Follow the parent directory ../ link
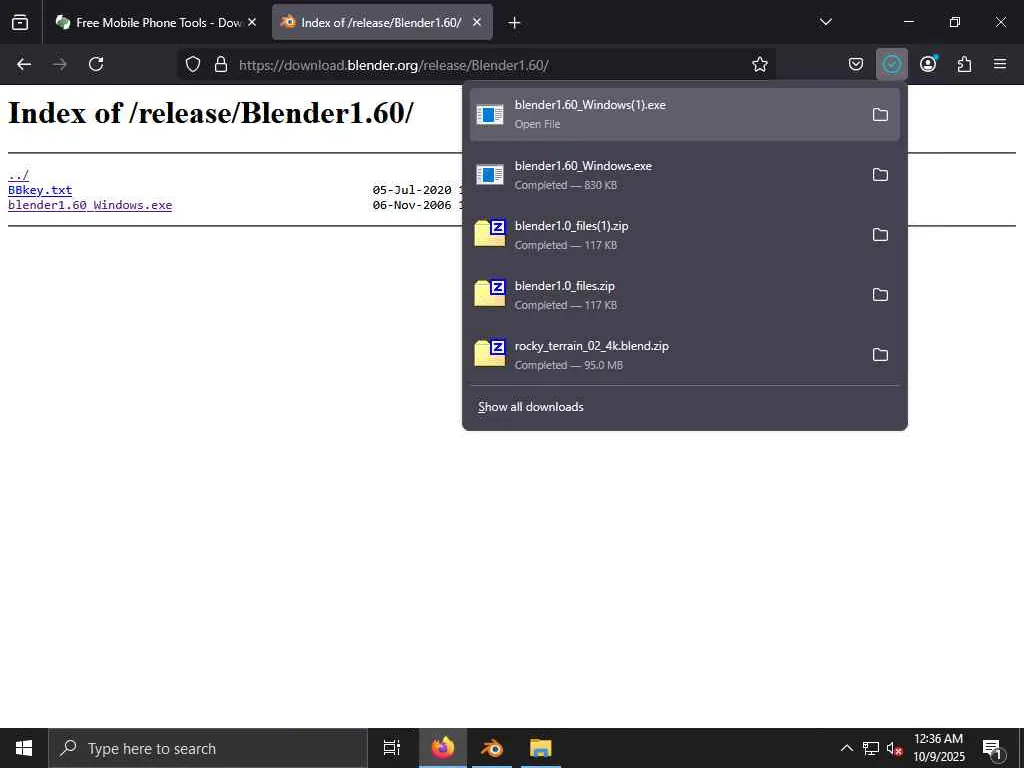Image resolution: width=1024 pixels, height=768 pixels. (x=18, y=175)
